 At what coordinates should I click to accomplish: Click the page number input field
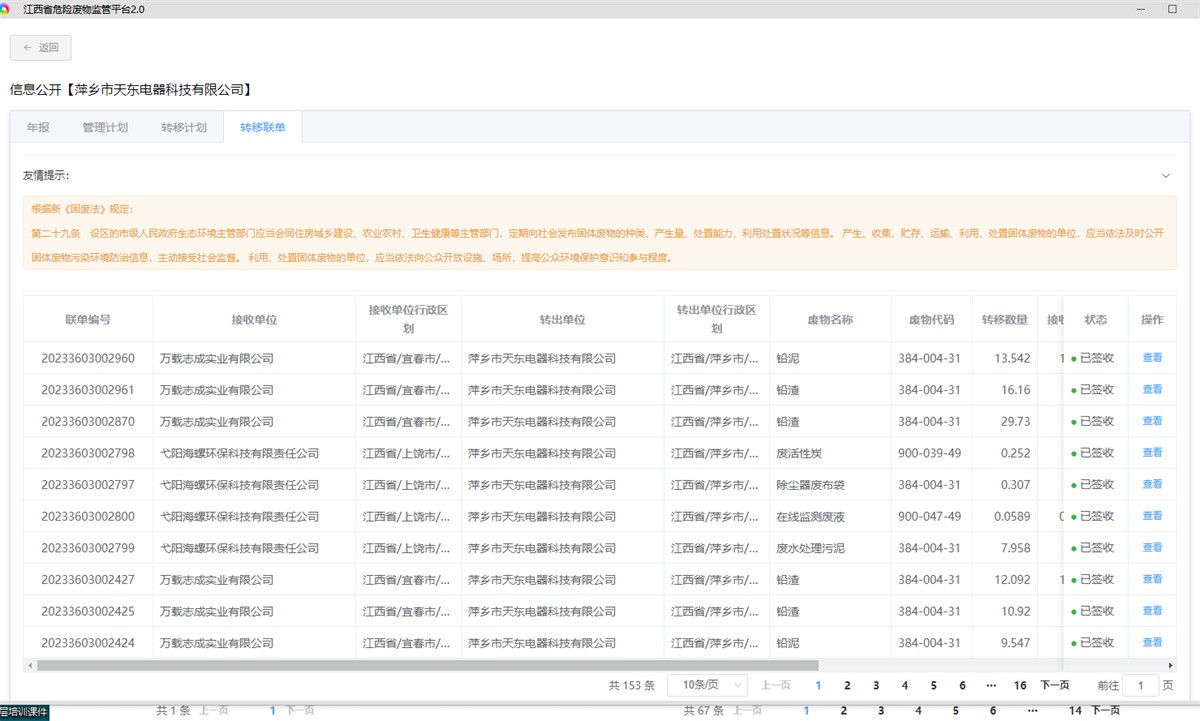click(x=1140, y=685)
